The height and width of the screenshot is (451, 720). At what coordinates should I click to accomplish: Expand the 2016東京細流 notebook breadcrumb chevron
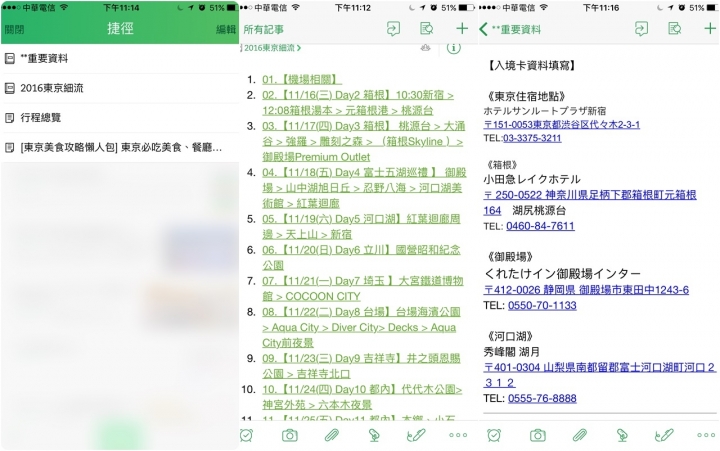coord(299,48)
